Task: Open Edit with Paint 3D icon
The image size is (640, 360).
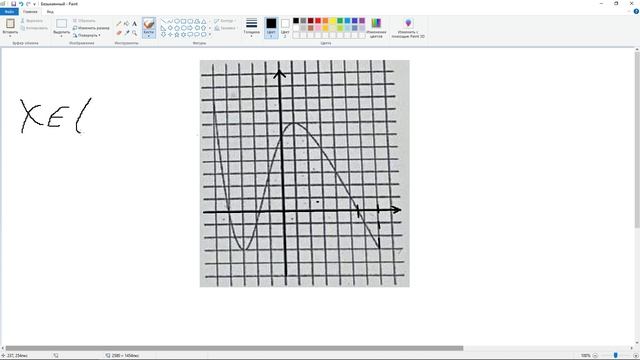Action: (408, 23)
